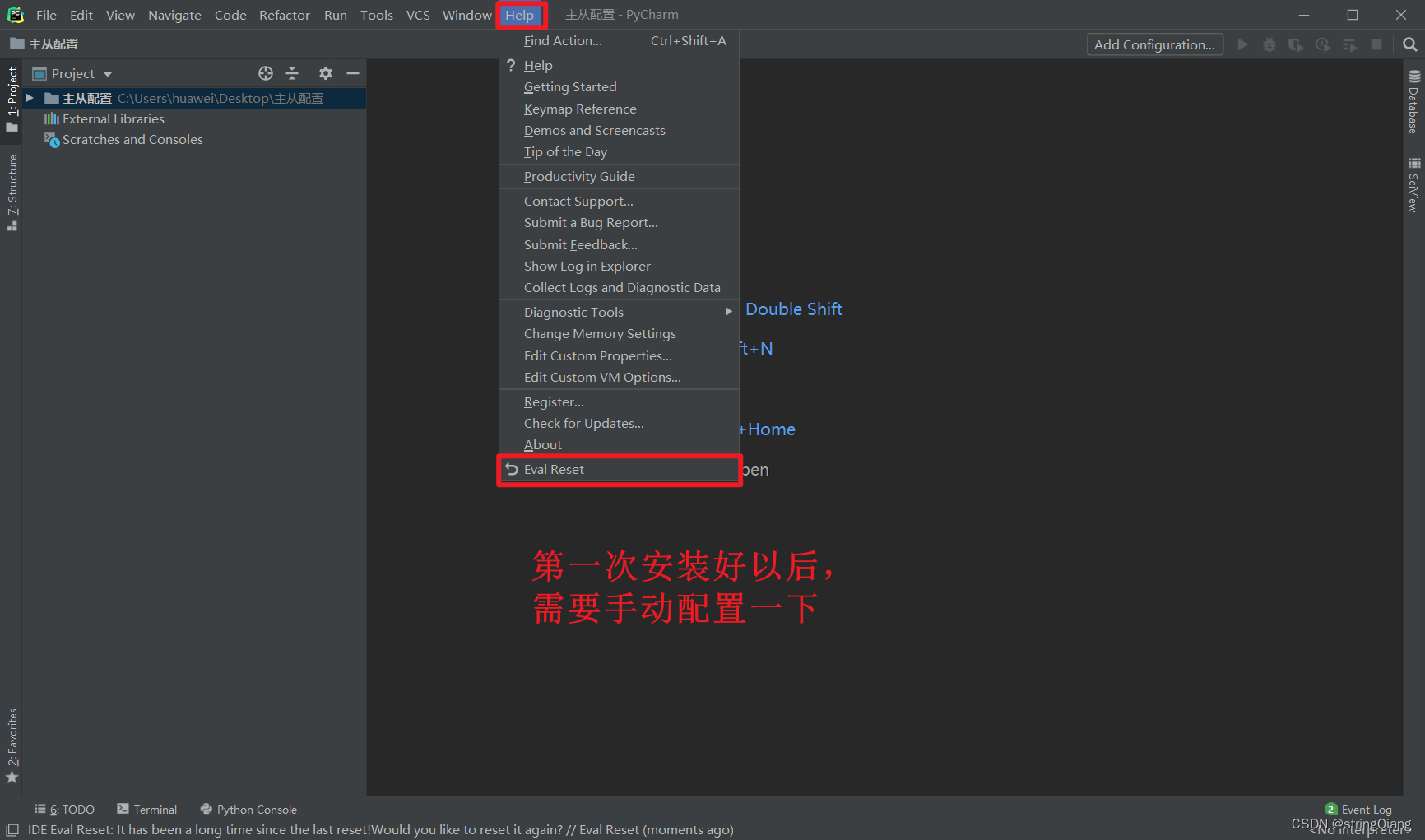Select About menu item
Image resolution: width=1425 pixels, height=840 pixels.
pyautogui.click(x=619, y=444)
